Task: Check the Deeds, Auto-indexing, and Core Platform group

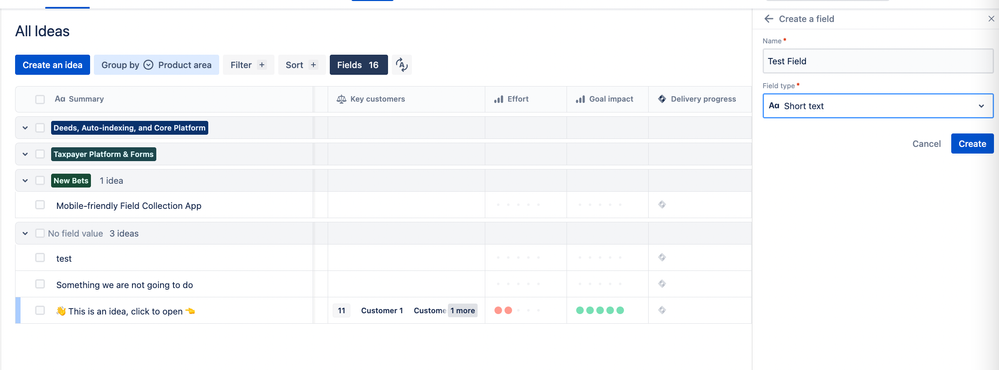Action: pyautogui.click(x=40, y=127)
